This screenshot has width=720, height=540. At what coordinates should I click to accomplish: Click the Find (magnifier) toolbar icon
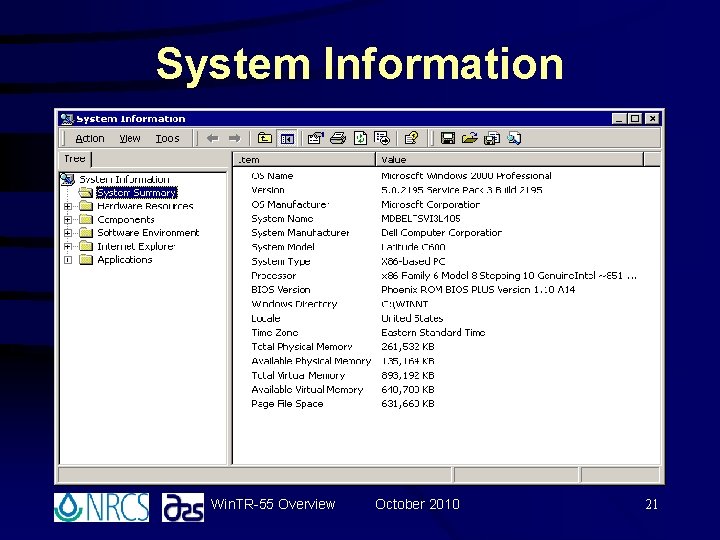[514, 138]
